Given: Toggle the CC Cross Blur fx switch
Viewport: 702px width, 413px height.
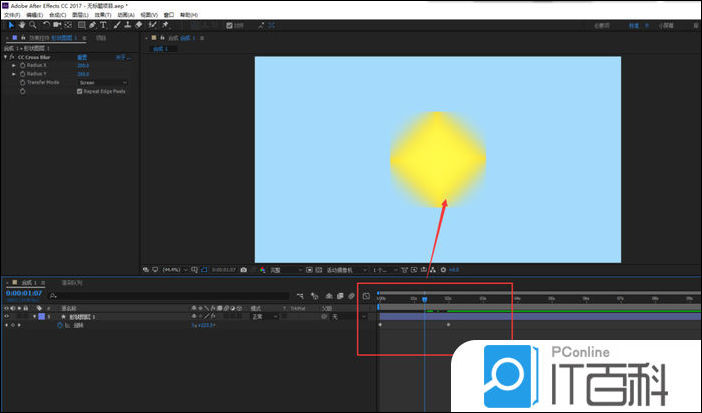Looking at the screenshot, I should (x=13, y=58).
